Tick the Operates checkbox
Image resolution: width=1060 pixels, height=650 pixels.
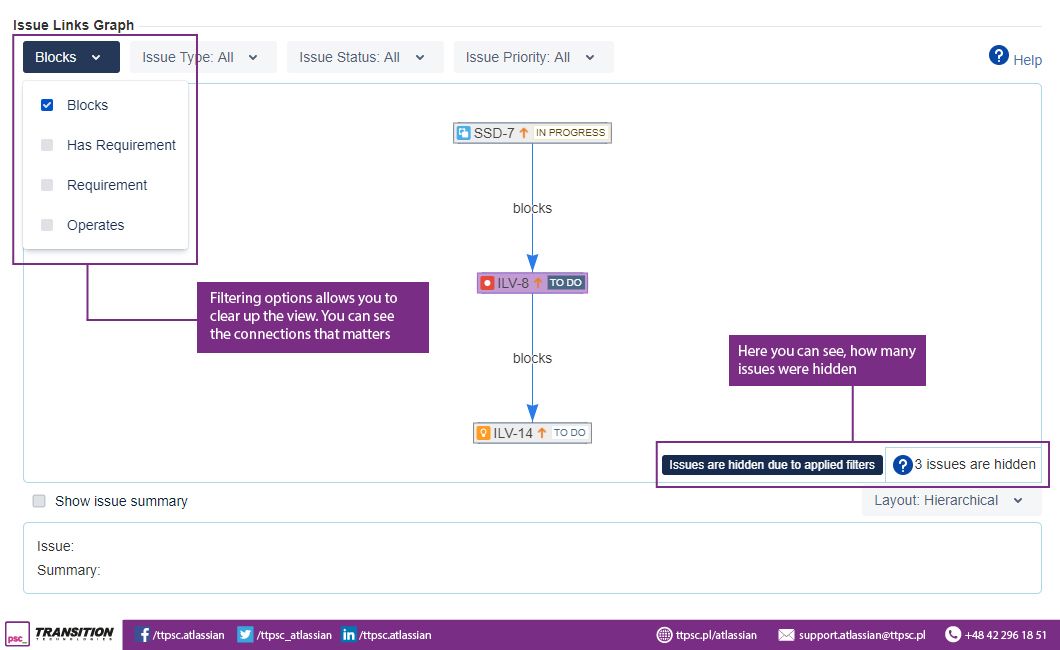tap(47, 224)
